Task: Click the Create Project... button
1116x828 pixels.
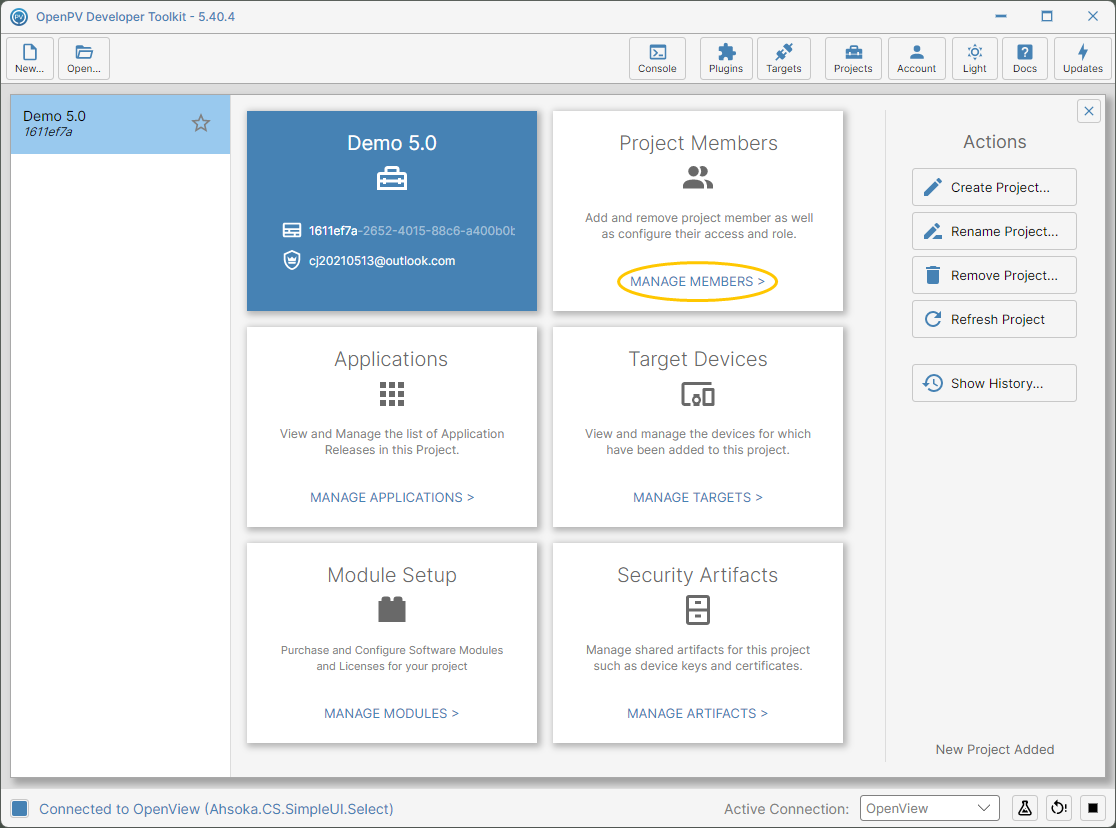Action: tap(994, 187)
